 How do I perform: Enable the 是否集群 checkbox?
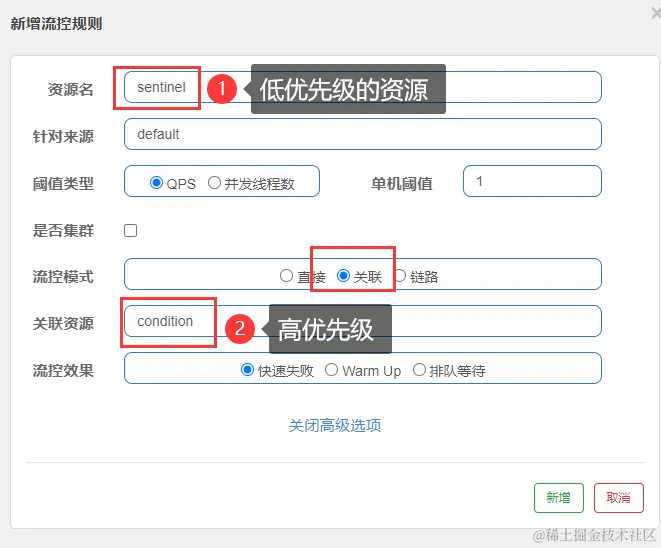131,231
